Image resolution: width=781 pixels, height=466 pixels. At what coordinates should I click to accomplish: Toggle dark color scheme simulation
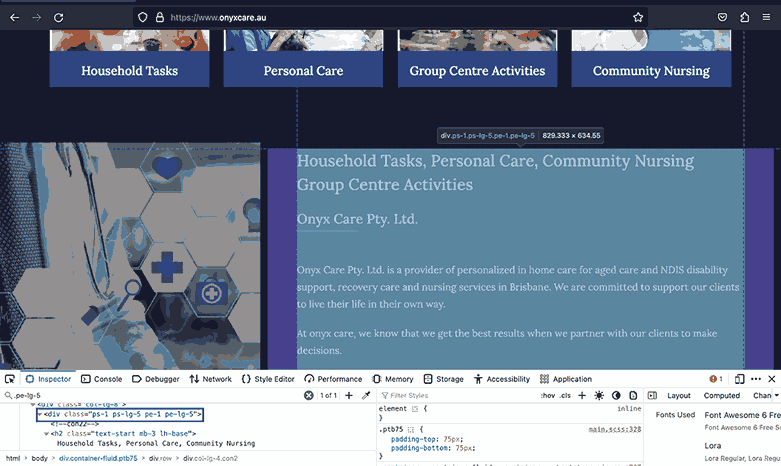tap(616, 395)
